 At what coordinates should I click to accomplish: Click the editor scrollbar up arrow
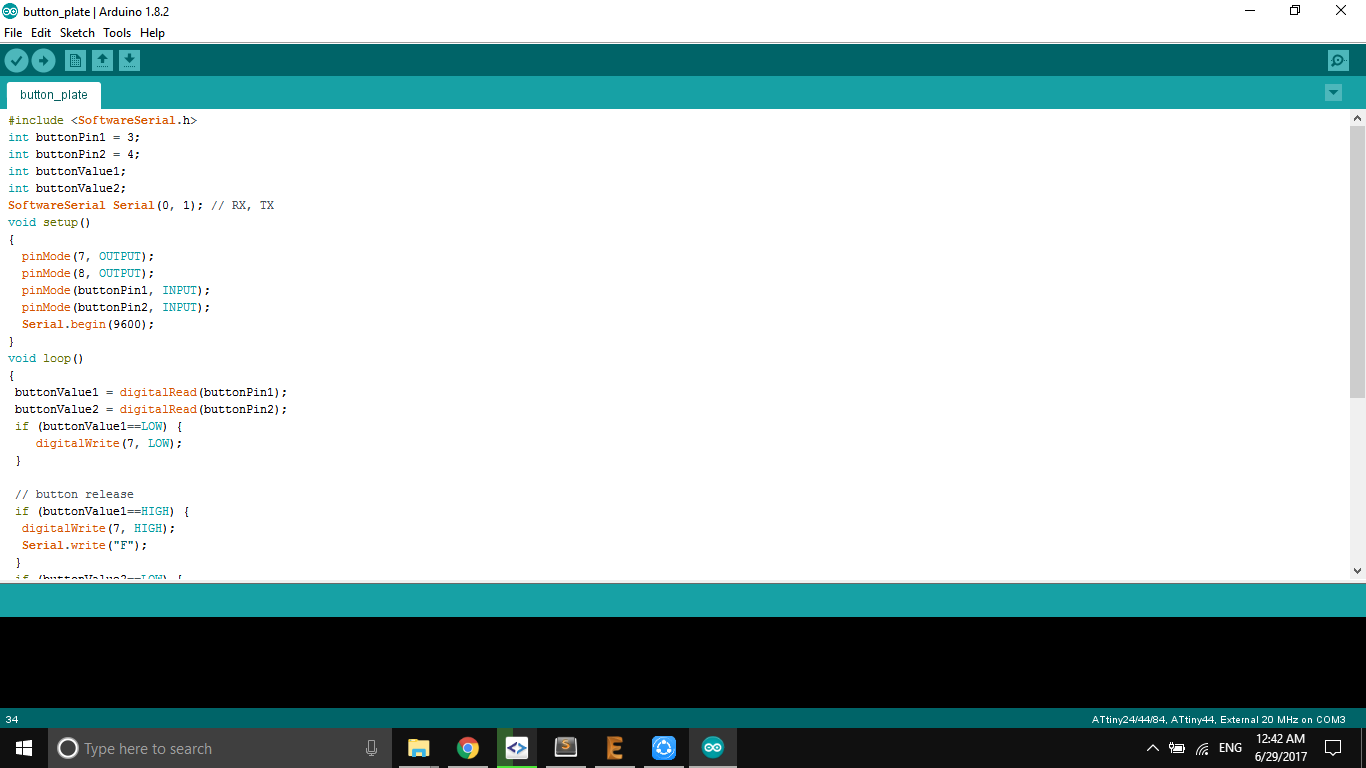click(1357, 118)
